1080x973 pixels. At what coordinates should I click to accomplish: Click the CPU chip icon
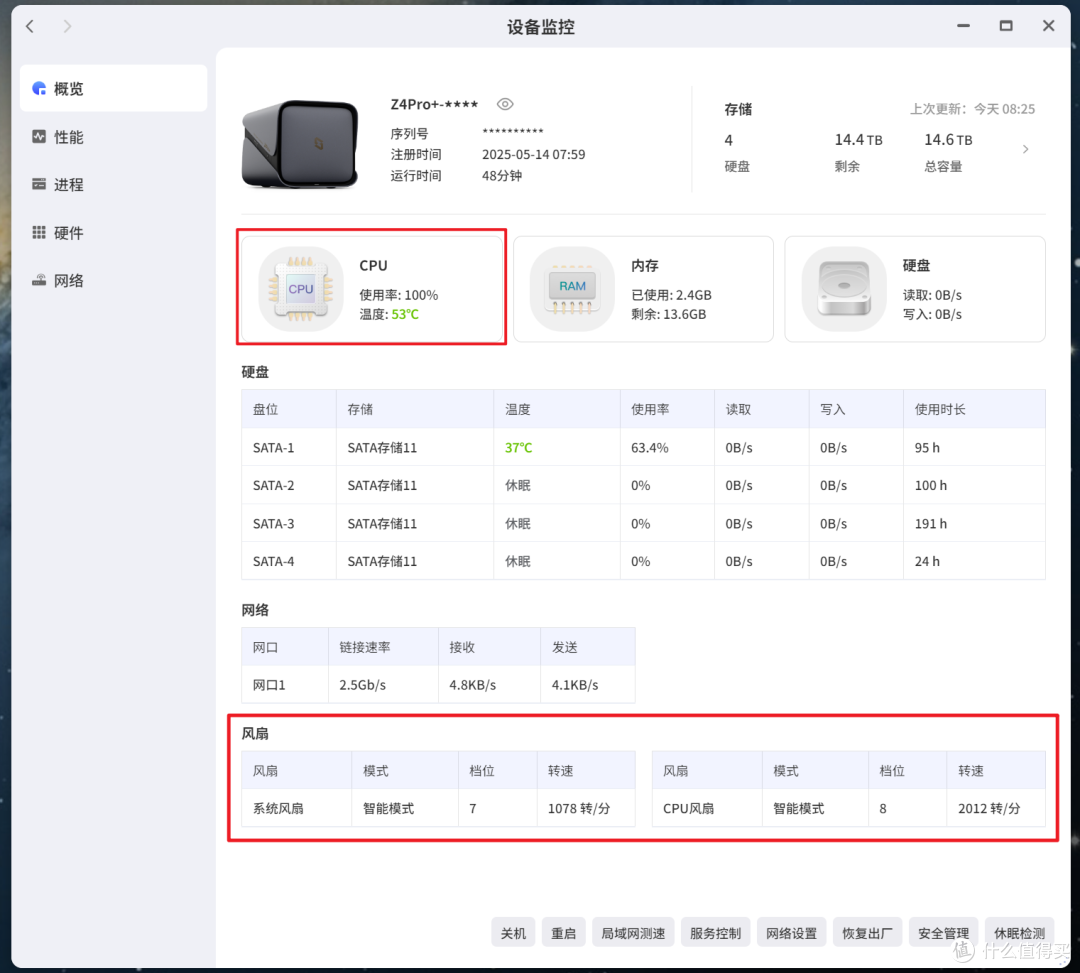[301, 289]
